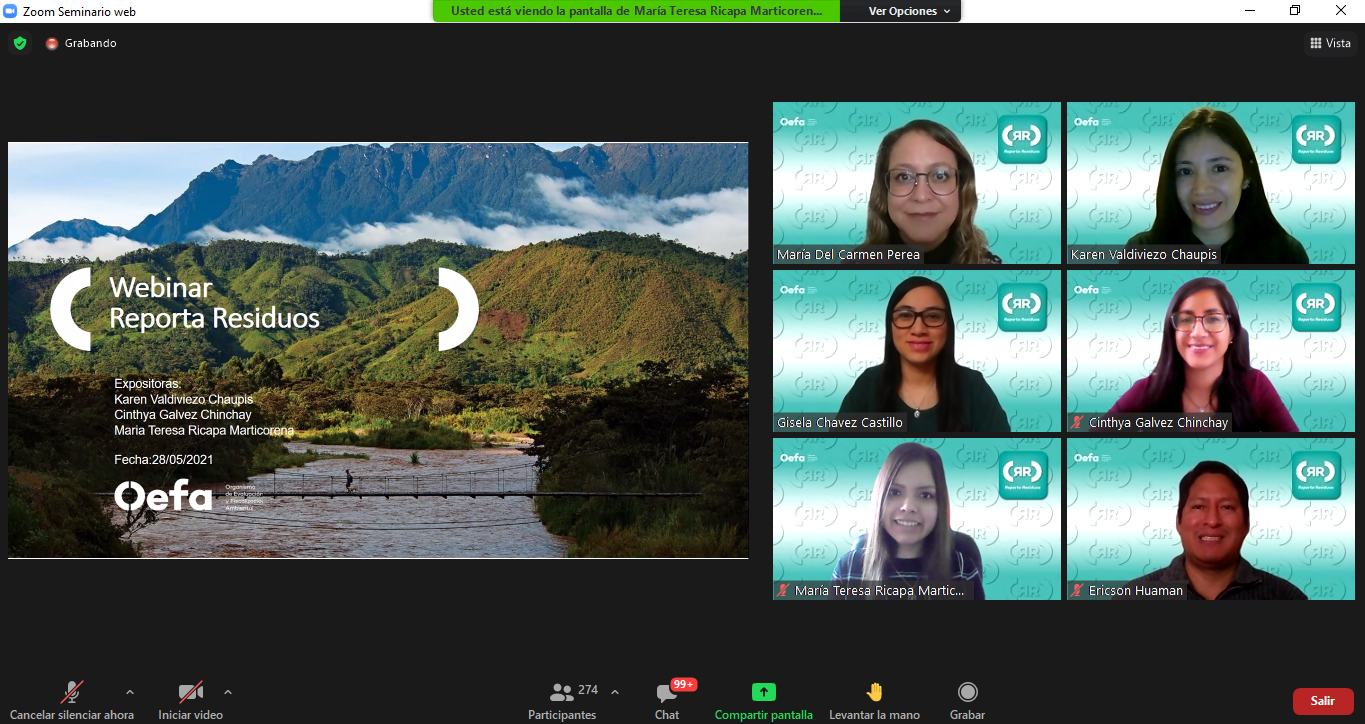The width and height of the screenshot is (1365, 724).
Task: Open the Chat panel
Action: pos(667,699)
